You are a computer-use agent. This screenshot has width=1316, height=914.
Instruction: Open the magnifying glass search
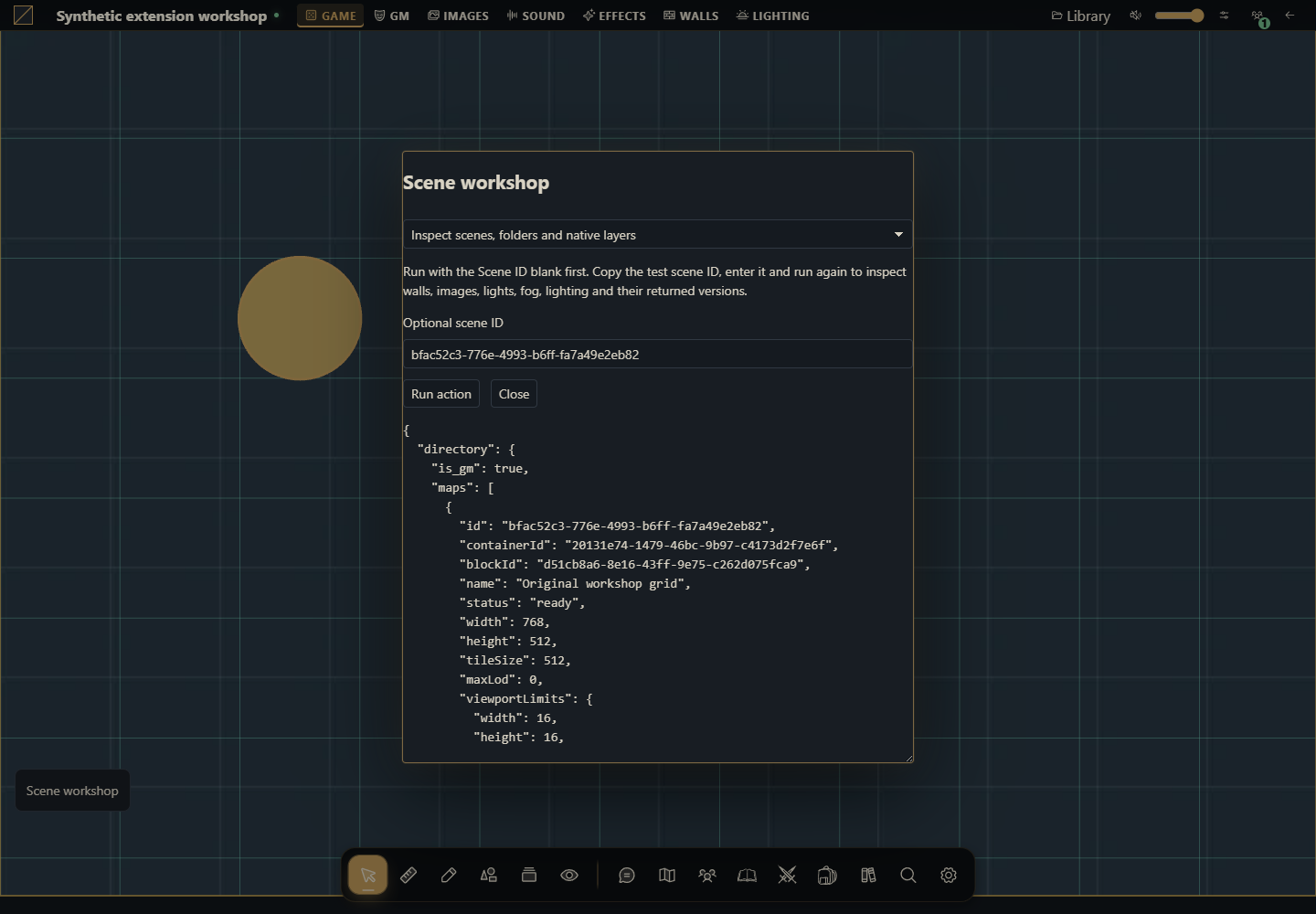point(908,876)
